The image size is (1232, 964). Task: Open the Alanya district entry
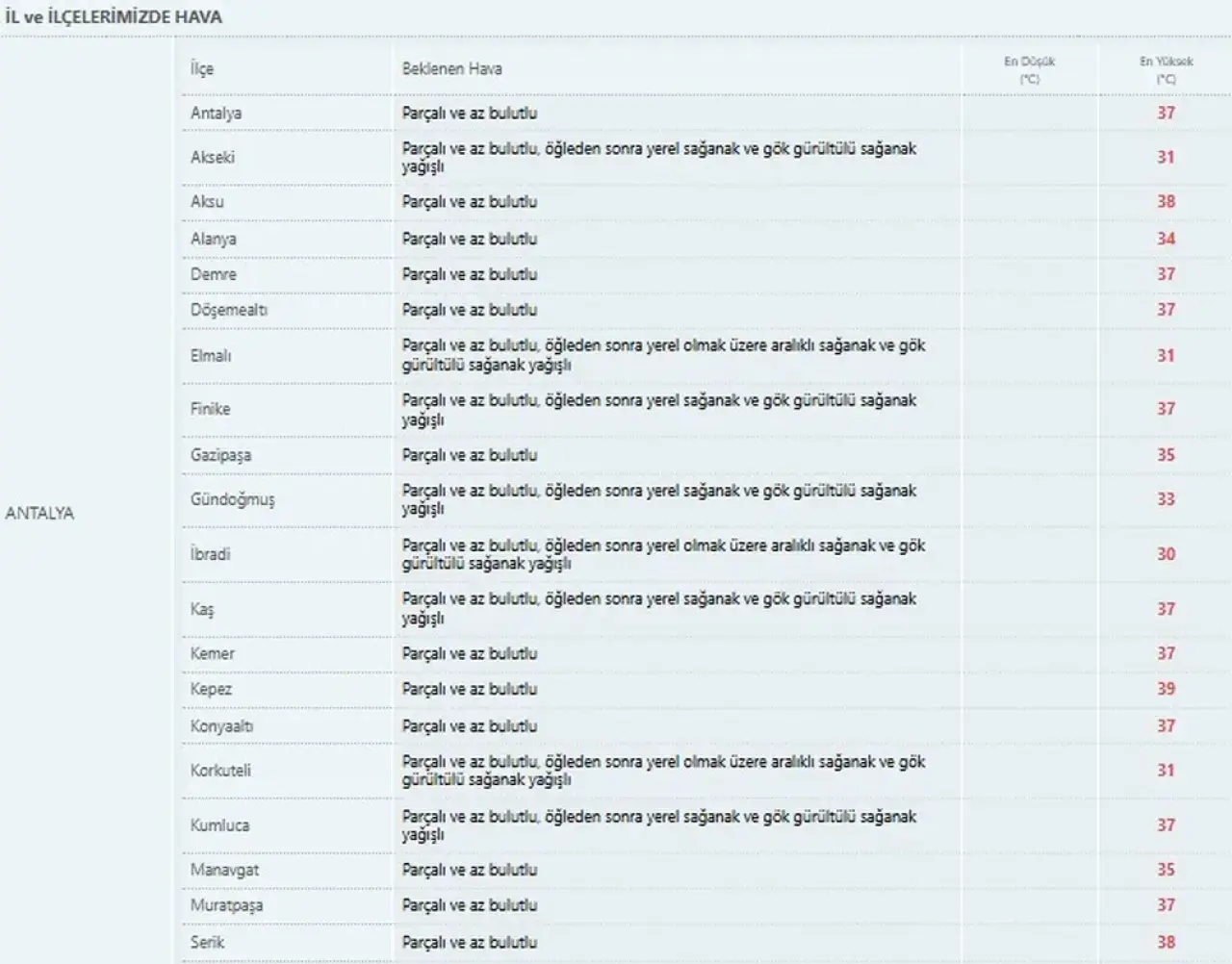213,239
